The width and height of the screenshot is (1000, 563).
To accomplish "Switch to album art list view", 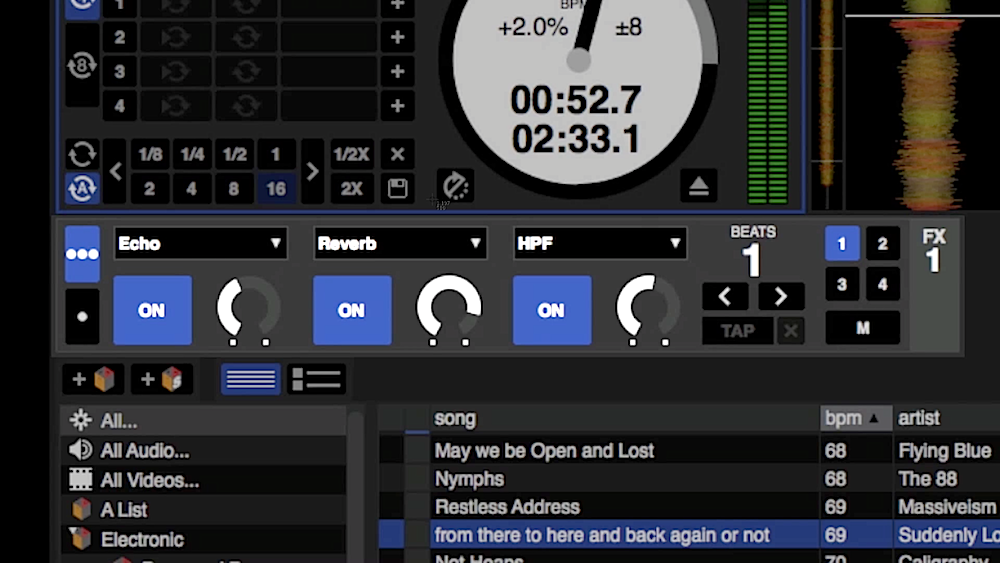I will [316, 379].
